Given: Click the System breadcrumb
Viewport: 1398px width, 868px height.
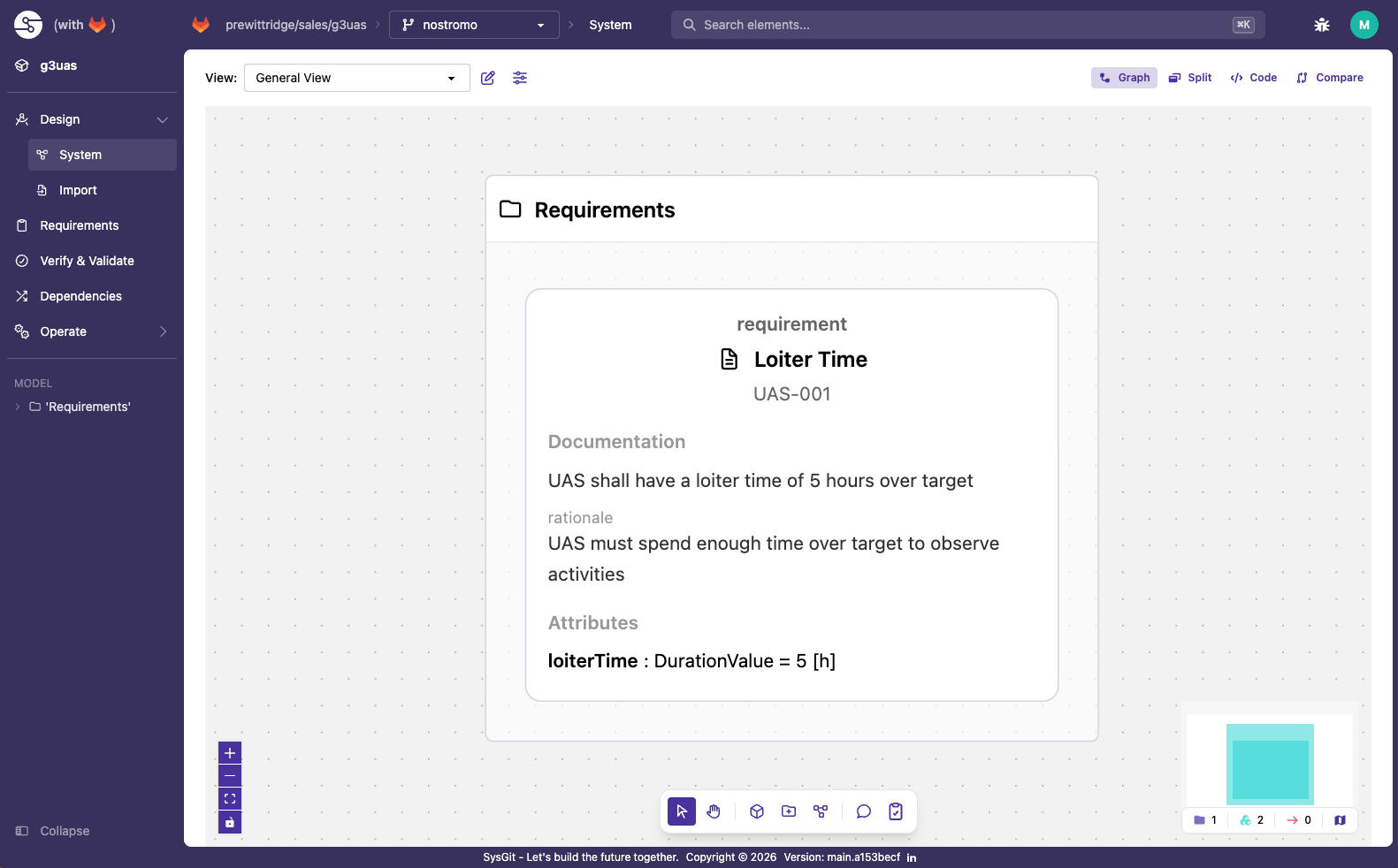Looking at the screenshot, I should pyautogui.click(x=610, y=25).
